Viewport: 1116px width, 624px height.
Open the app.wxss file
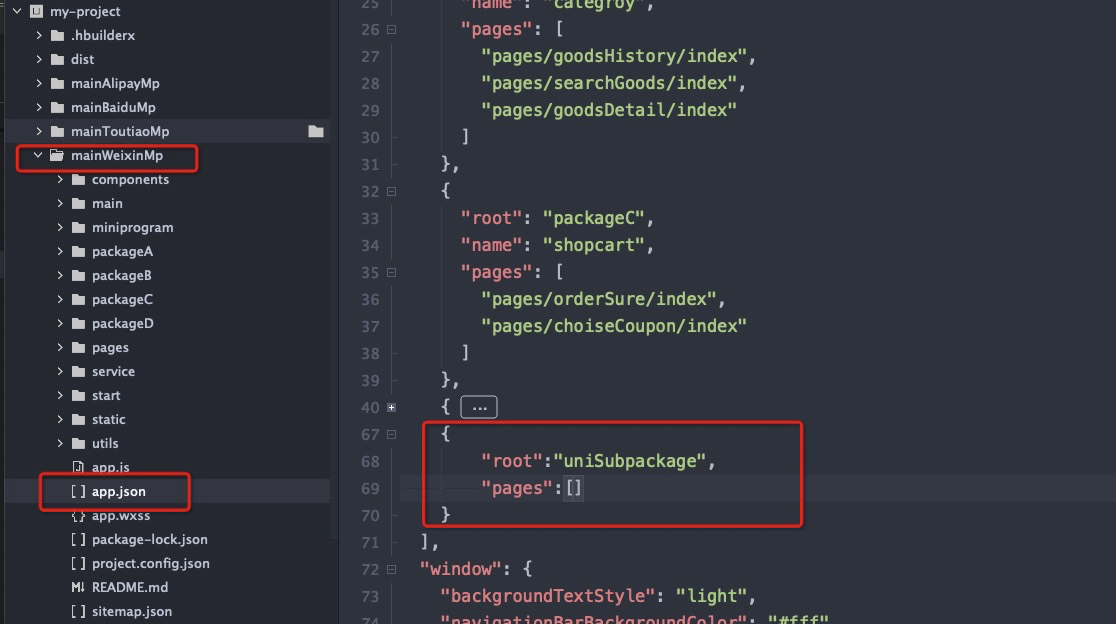click(x=121, y=515)
